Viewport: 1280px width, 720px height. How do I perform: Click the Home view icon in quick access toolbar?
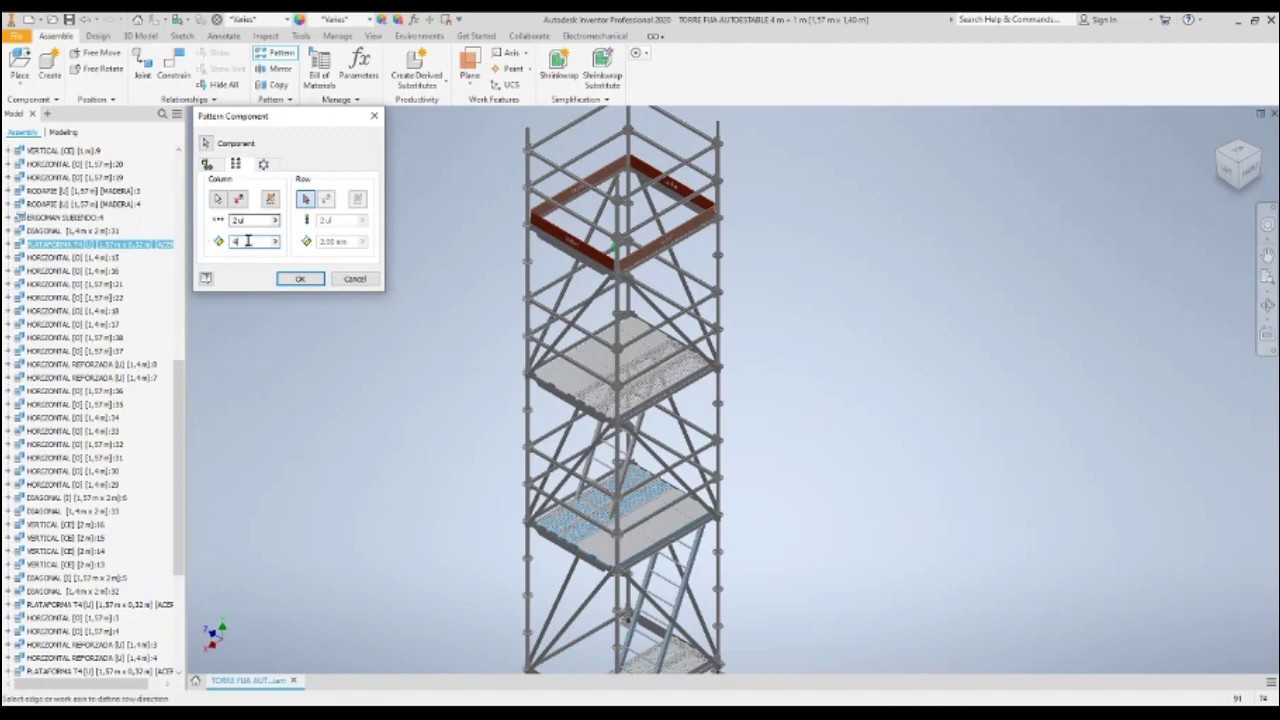pyautogui.click(x=137, y=19)
